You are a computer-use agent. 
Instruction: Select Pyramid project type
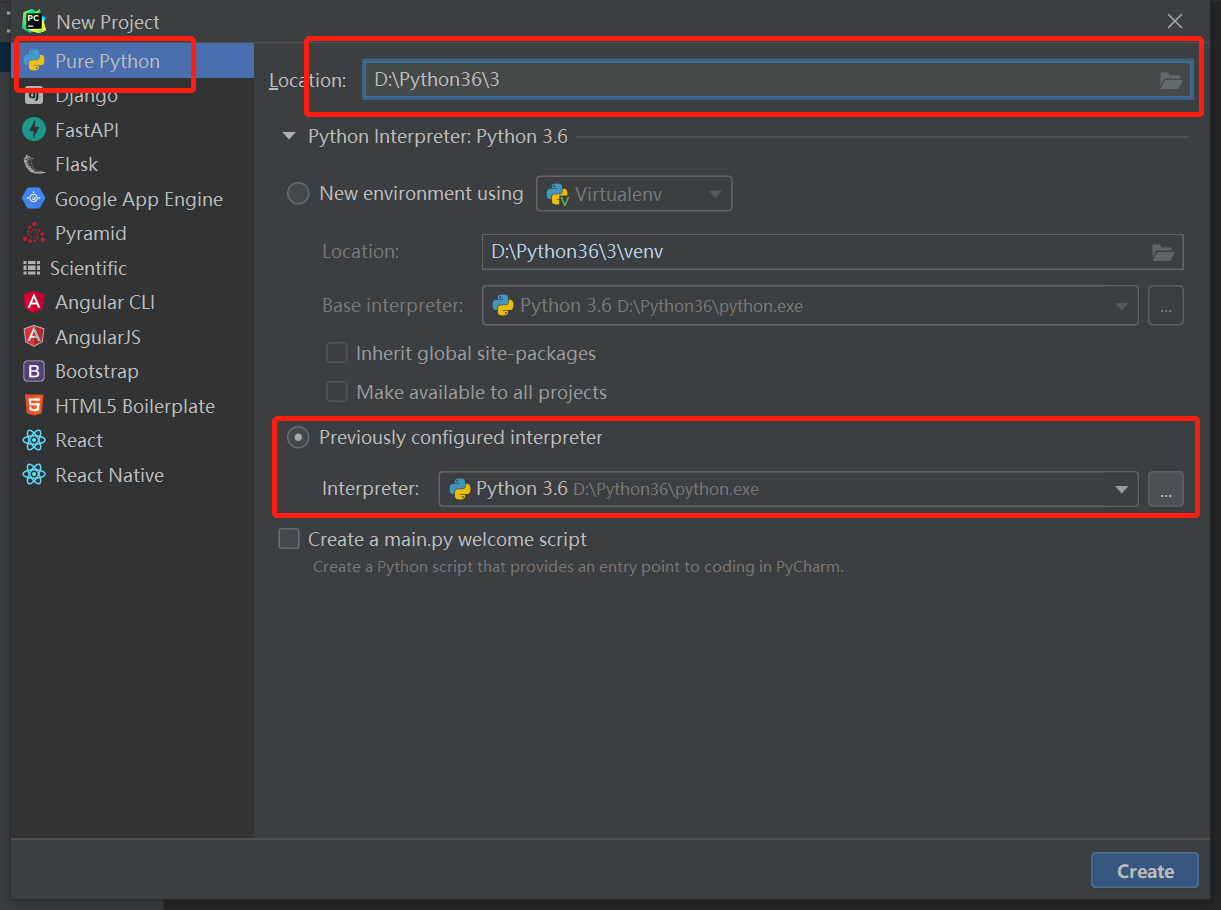coord(132,233)
